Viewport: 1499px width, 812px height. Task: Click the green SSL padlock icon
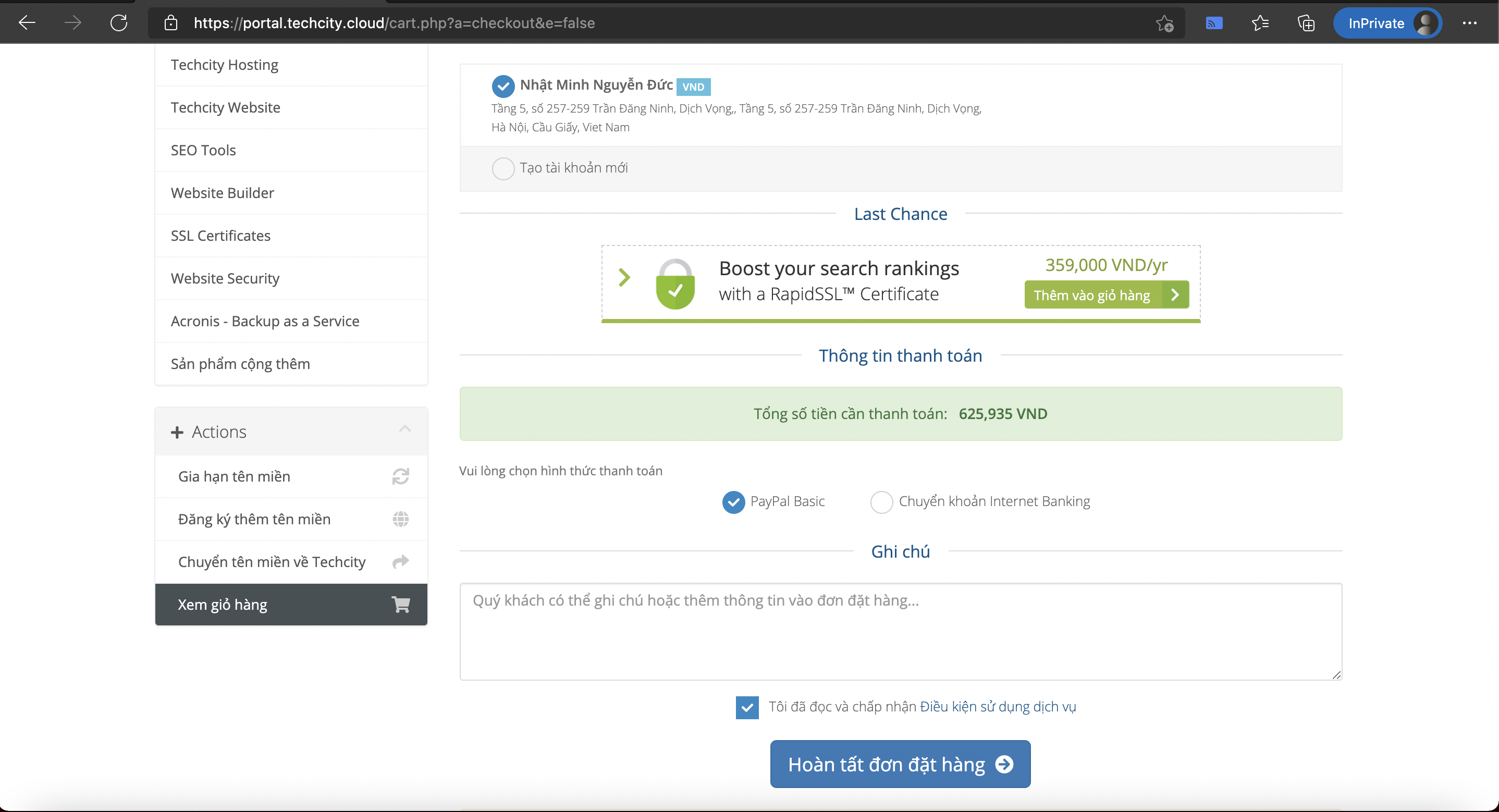click(x=675, y=284)
